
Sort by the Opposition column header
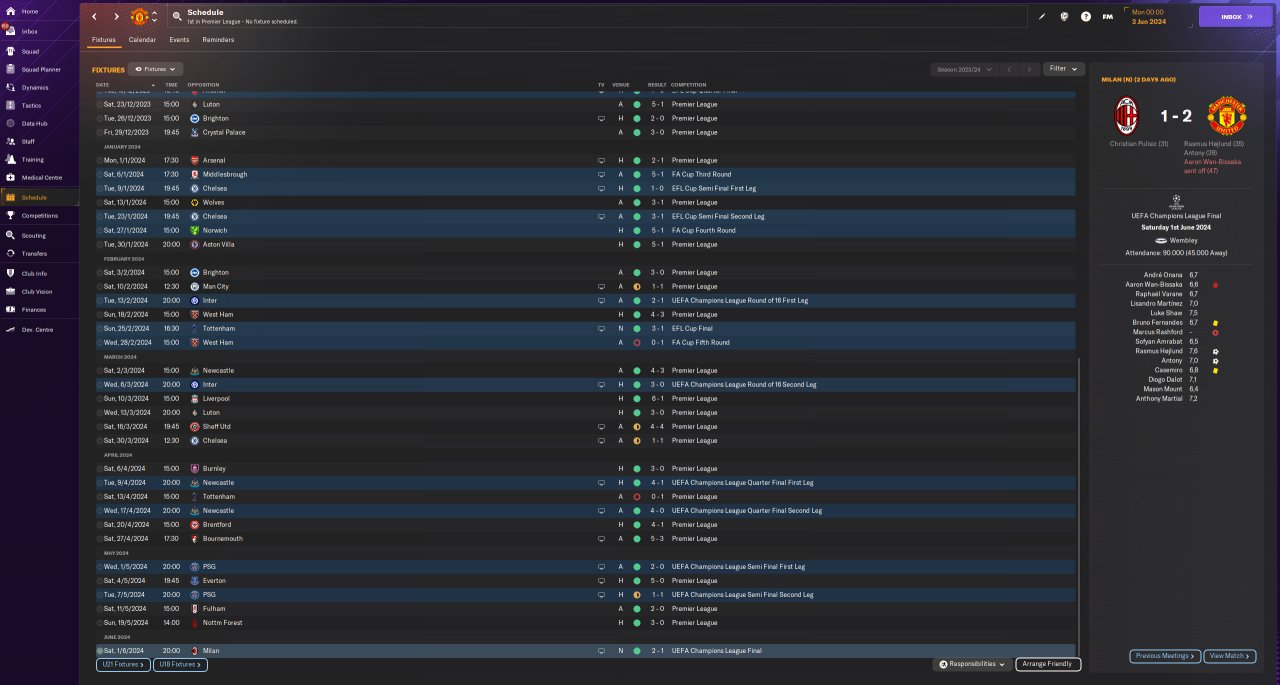203,84
